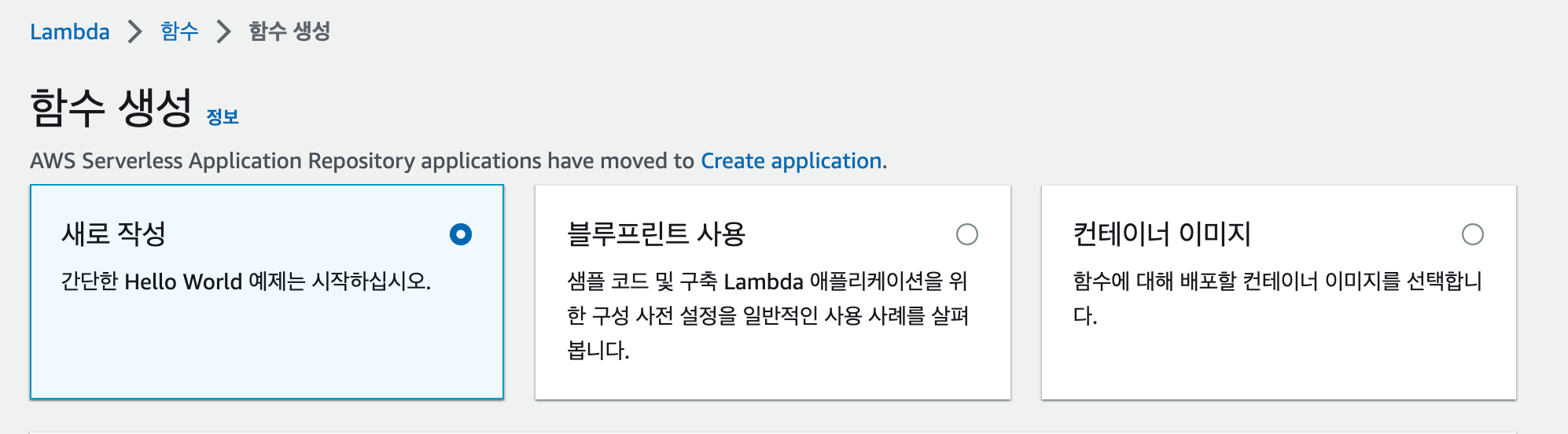Image resolution: width=1568 pixels, height=434 pixels.
Task: Click the 함수 생성 breadcrumb text
Action: (289, 31)
